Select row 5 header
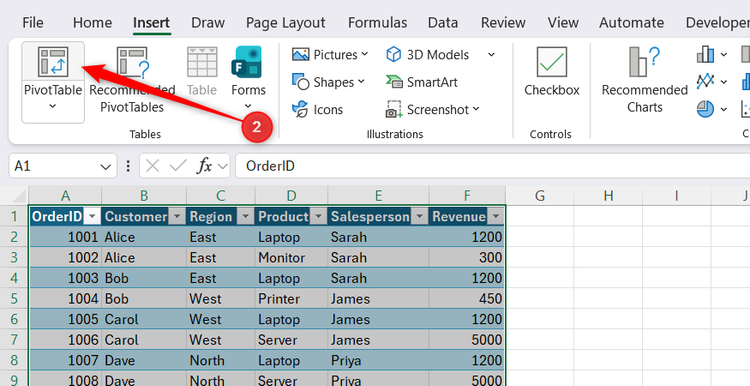This screenshot has height=386, width=750. 14,299
